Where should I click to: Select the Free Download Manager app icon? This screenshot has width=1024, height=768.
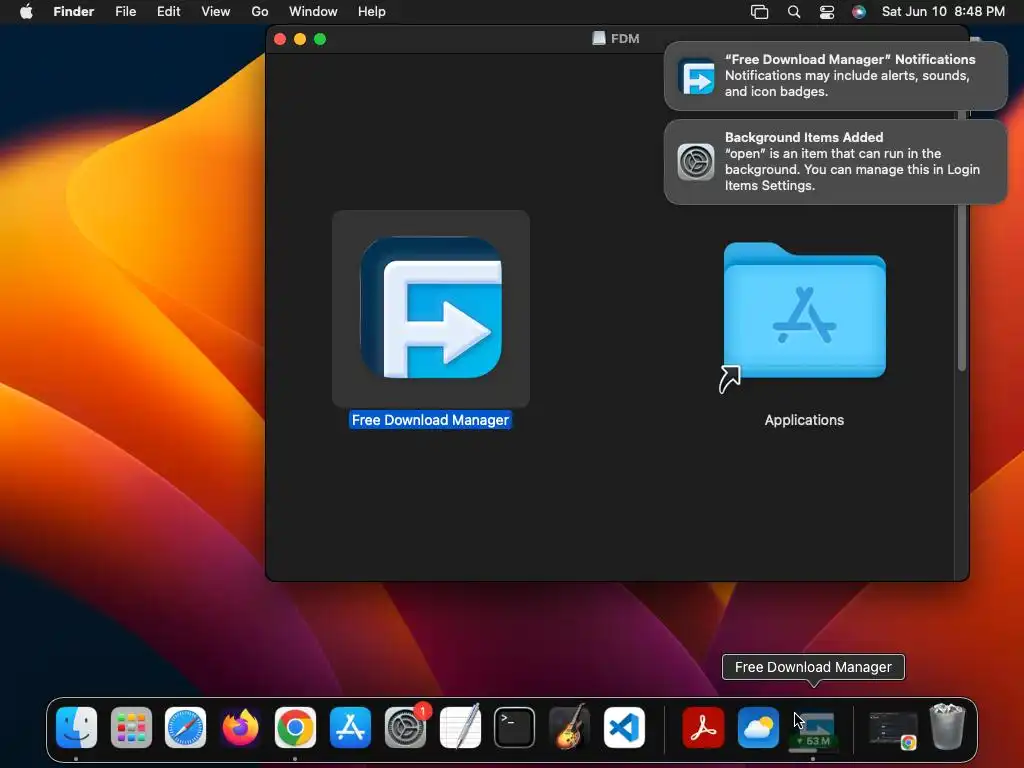click(431, 308)
